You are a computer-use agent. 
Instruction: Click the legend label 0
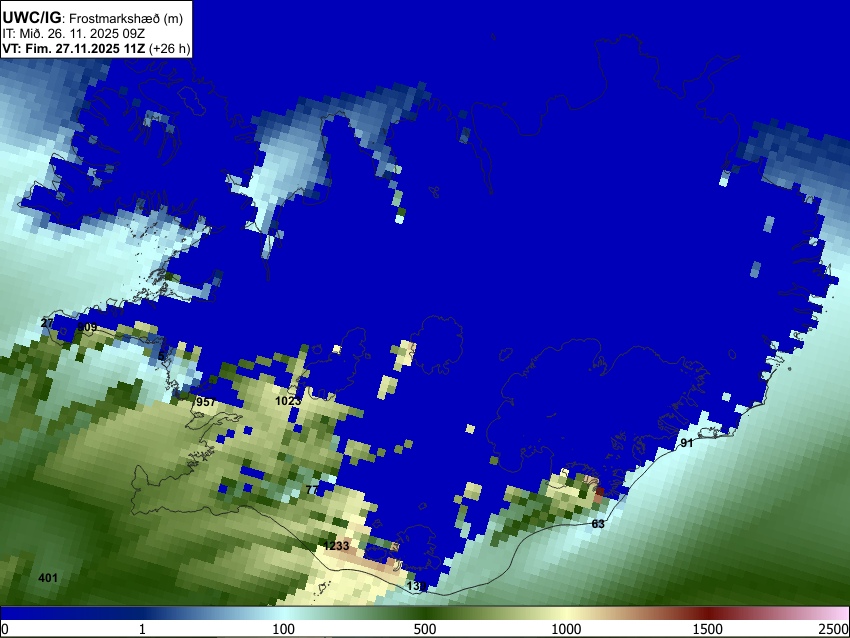coord(5,629)
